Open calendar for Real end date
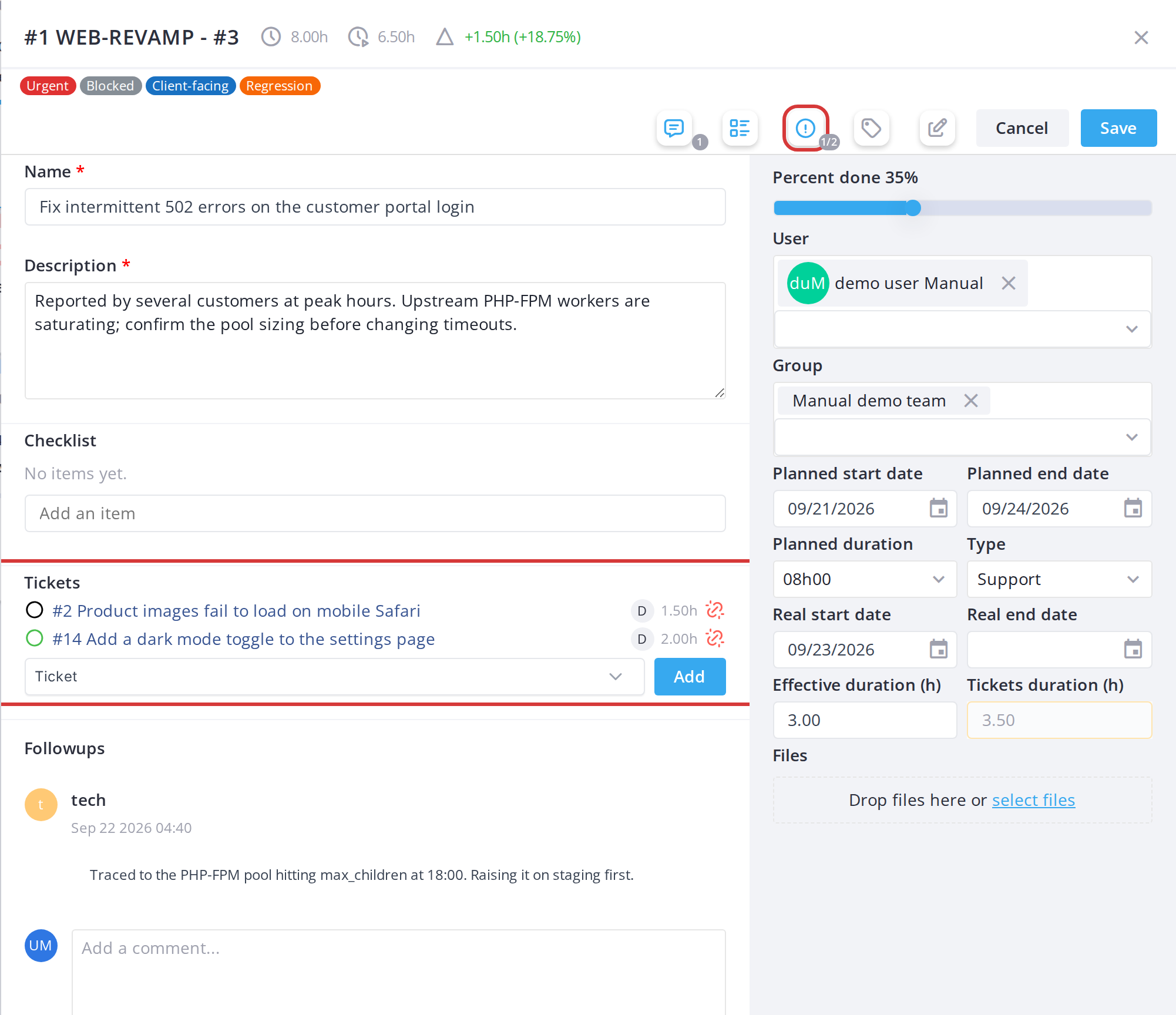 pyautogui.click(x=1133, y=649)
